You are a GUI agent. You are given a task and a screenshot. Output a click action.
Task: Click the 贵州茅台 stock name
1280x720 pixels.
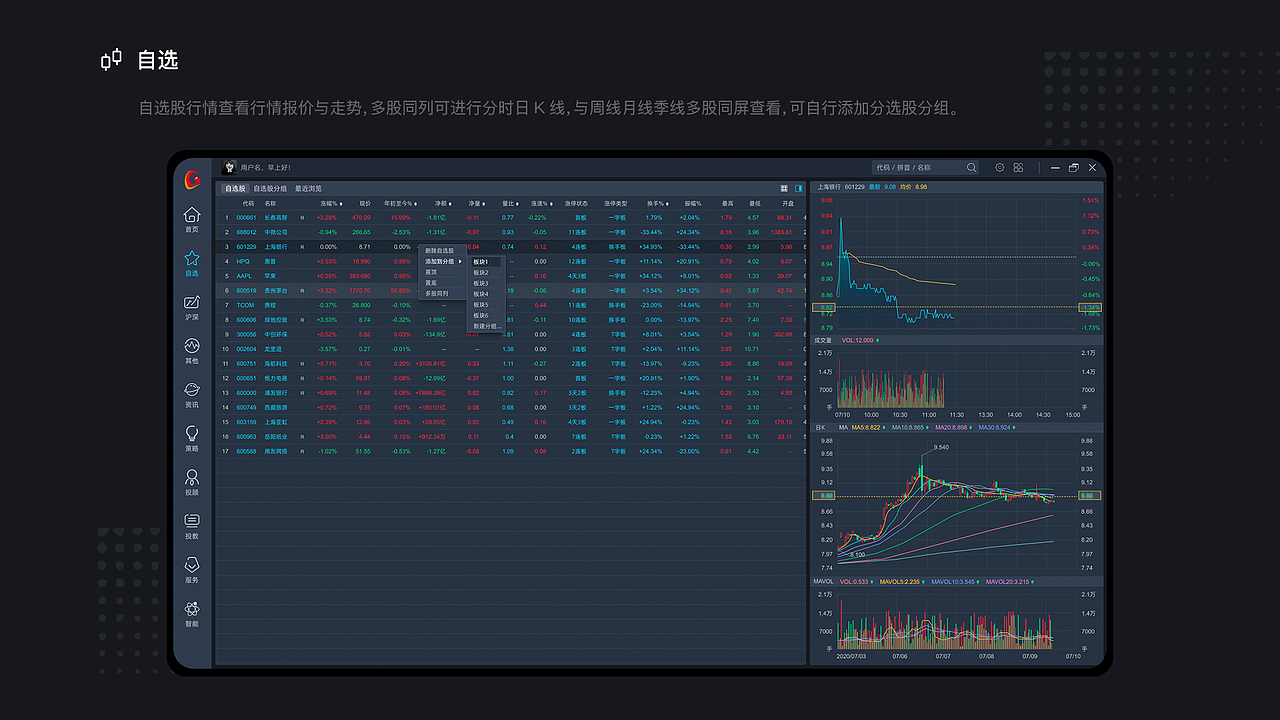pos(276,291)
